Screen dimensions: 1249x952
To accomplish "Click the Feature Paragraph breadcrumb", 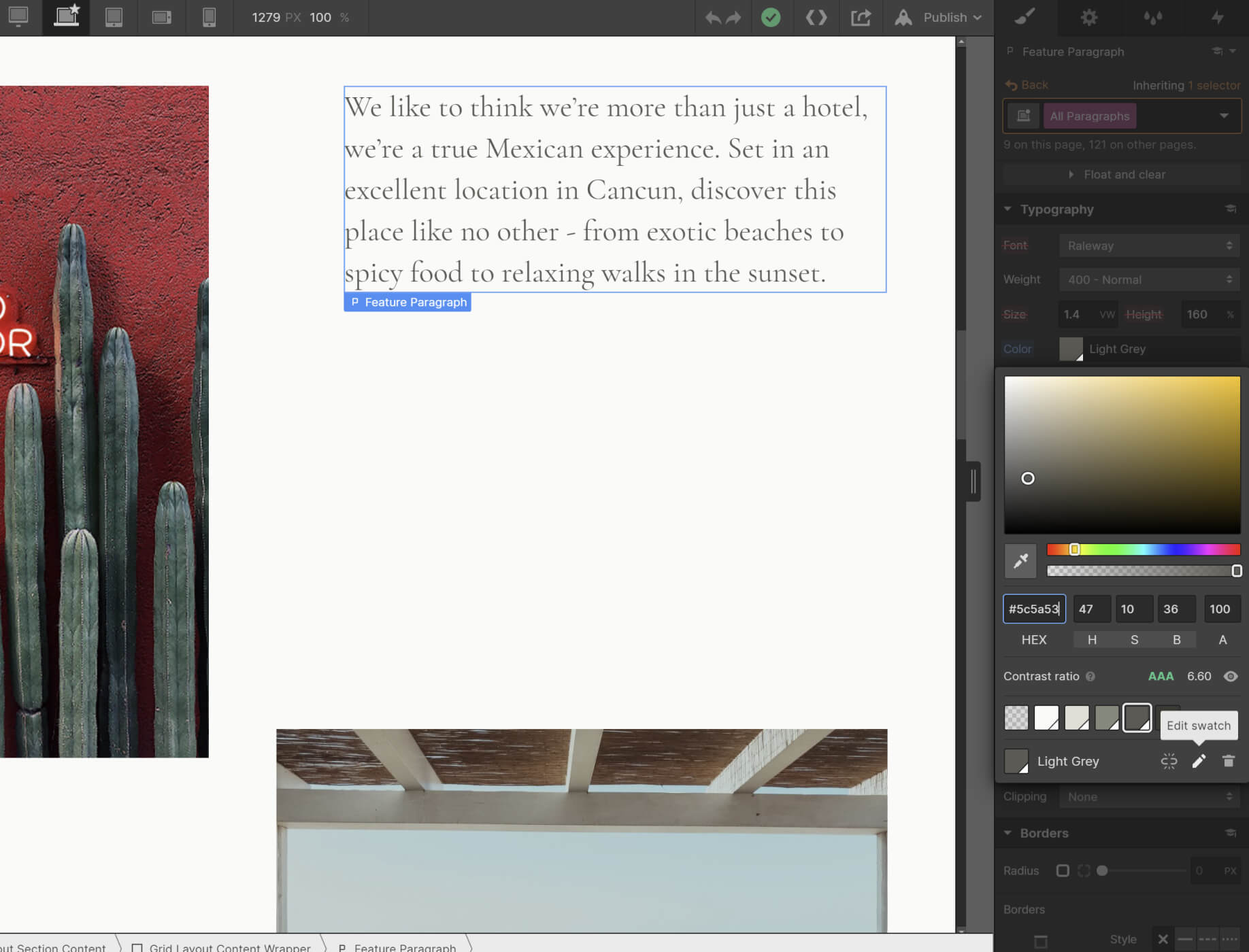I will tap(397, 947).
